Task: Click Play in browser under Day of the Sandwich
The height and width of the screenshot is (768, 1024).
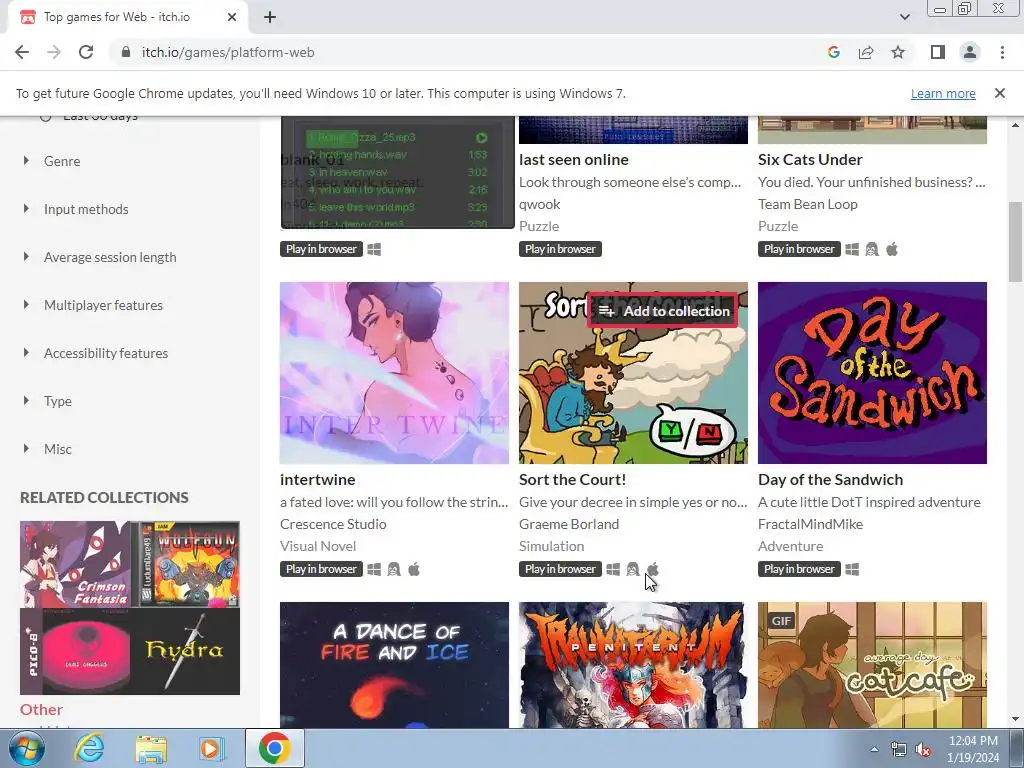Action: coord(799,569)
